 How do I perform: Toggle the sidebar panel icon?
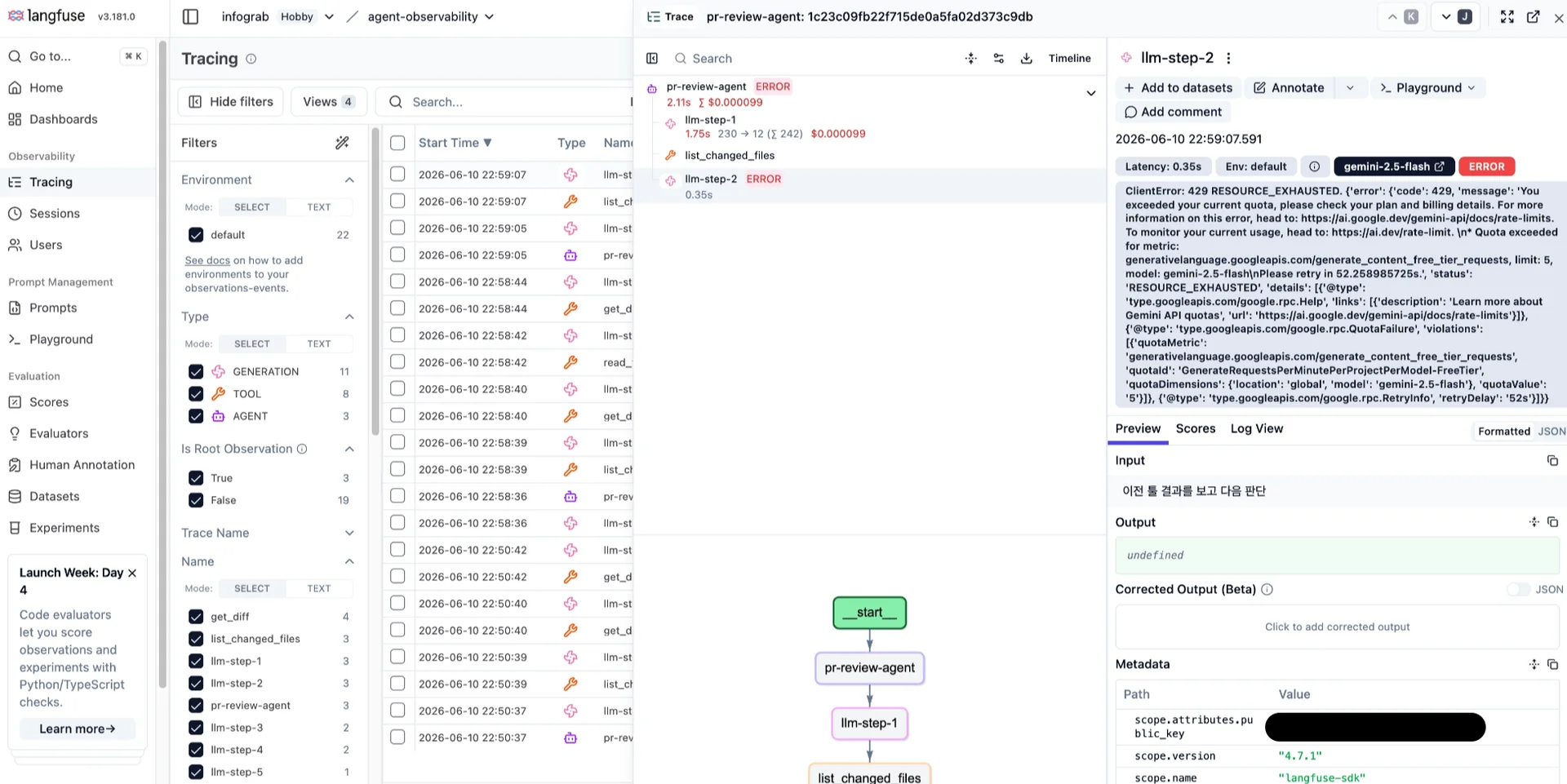190,16
